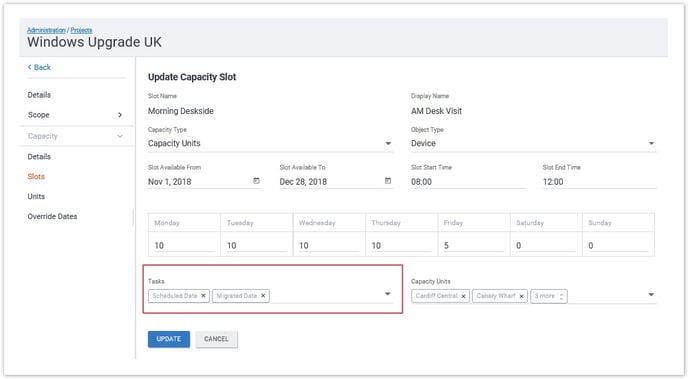
Task: Click the Update Capacity Slot heading
Action: tap(192, 77)
